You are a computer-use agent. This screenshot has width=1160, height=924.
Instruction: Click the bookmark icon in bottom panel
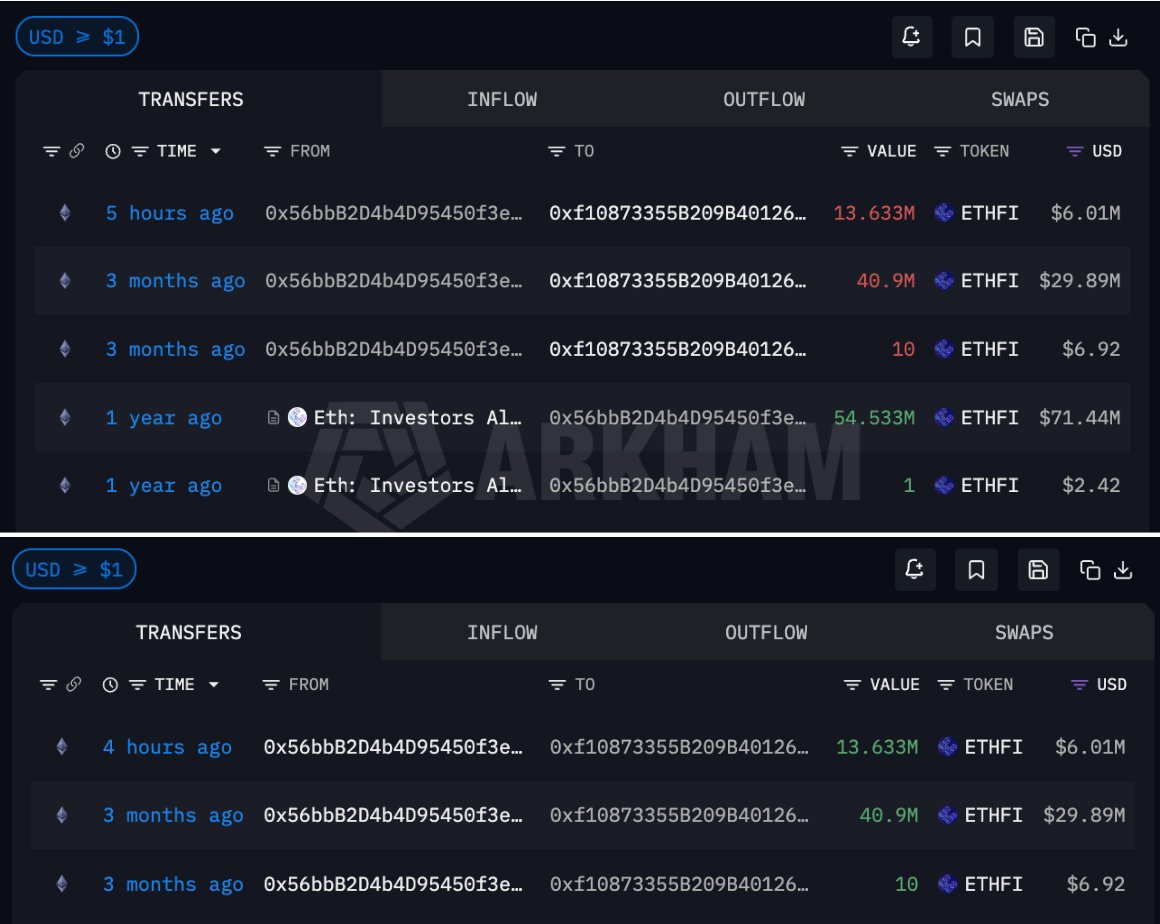(976, 569)
